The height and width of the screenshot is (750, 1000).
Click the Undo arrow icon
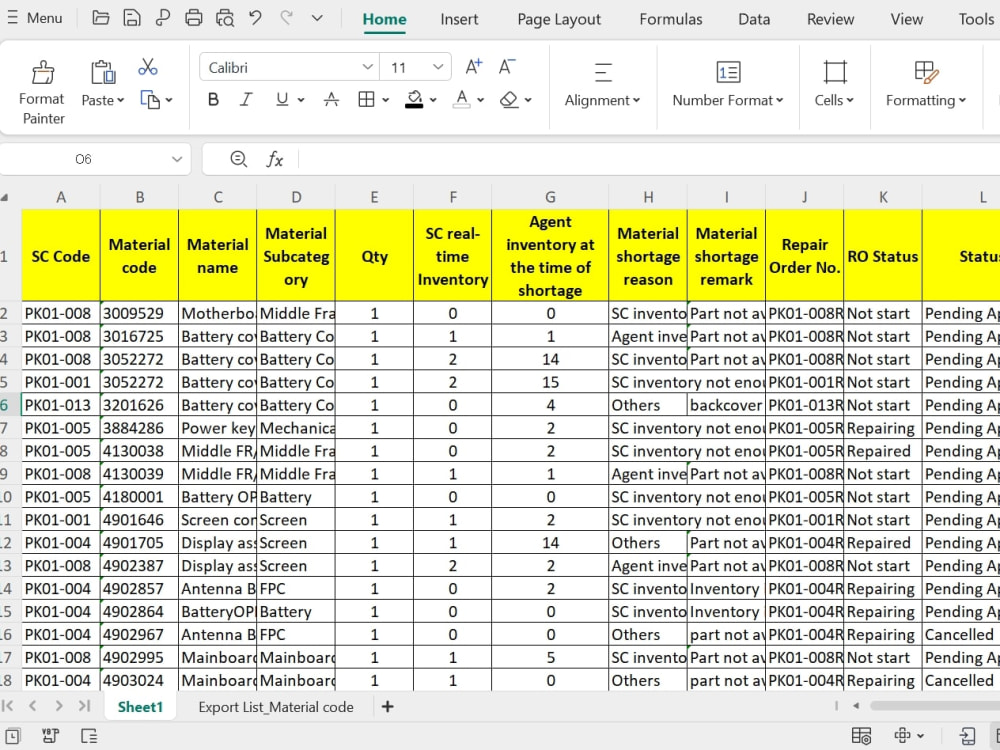[256, 18]
